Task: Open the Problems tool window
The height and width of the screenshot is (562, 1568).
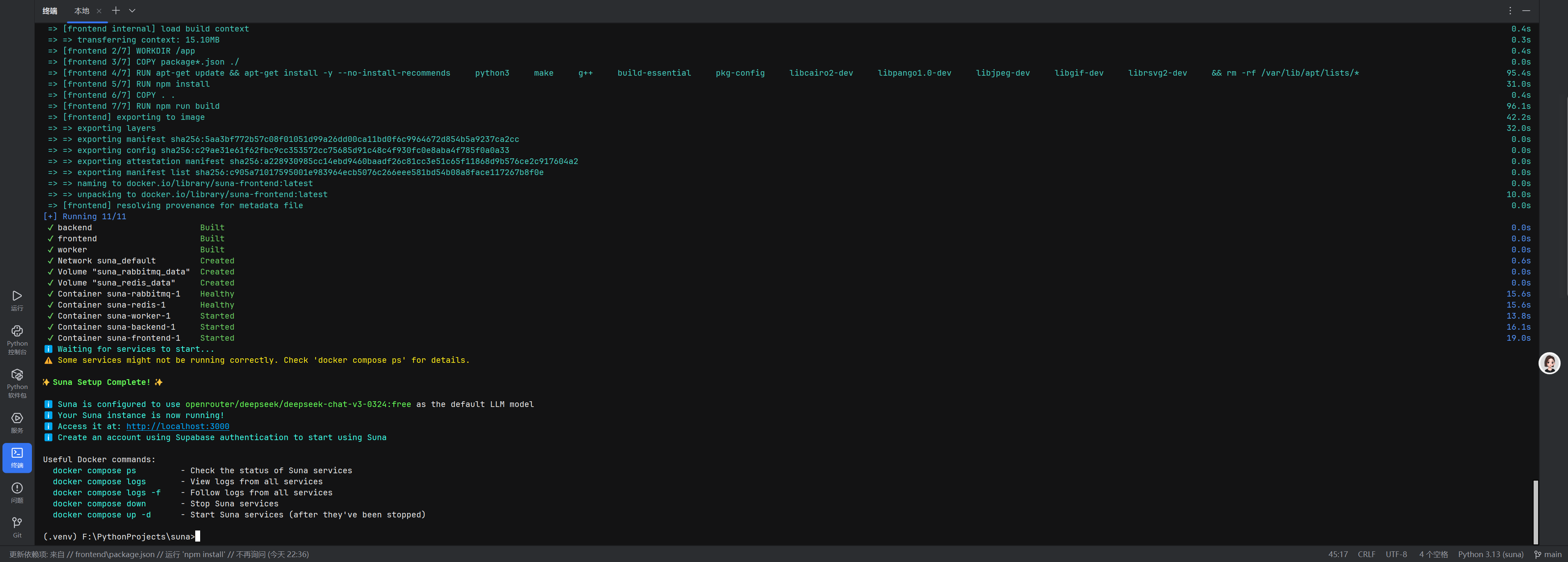Action: point(17,492)
